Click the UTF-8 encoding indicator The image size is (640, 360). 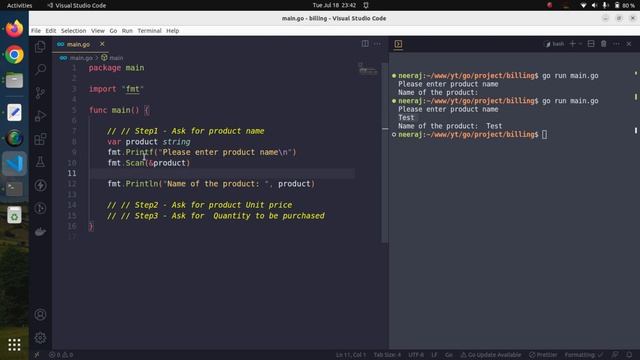pyautogui.click(x=416, y=355)
